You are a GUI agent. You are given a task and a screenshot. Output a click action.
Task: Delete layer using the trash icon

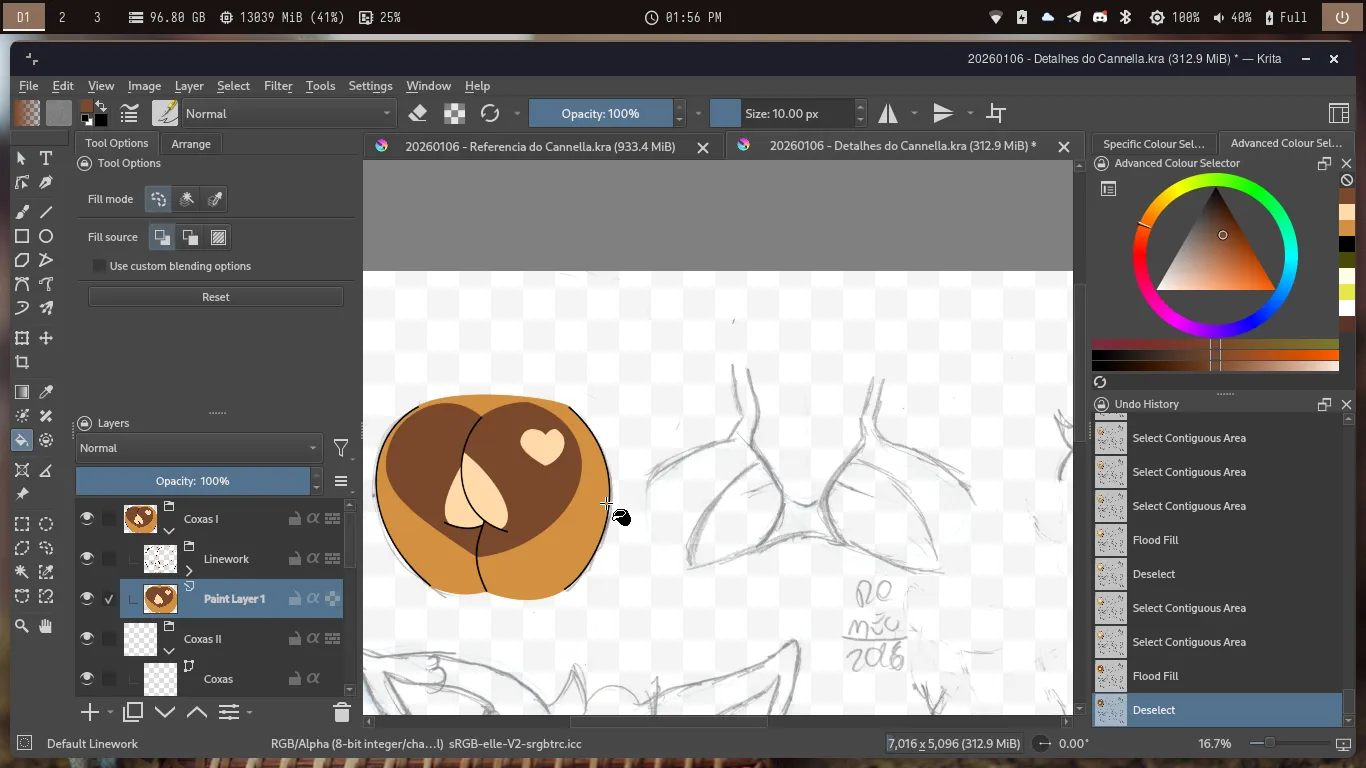tap(341, 712)
